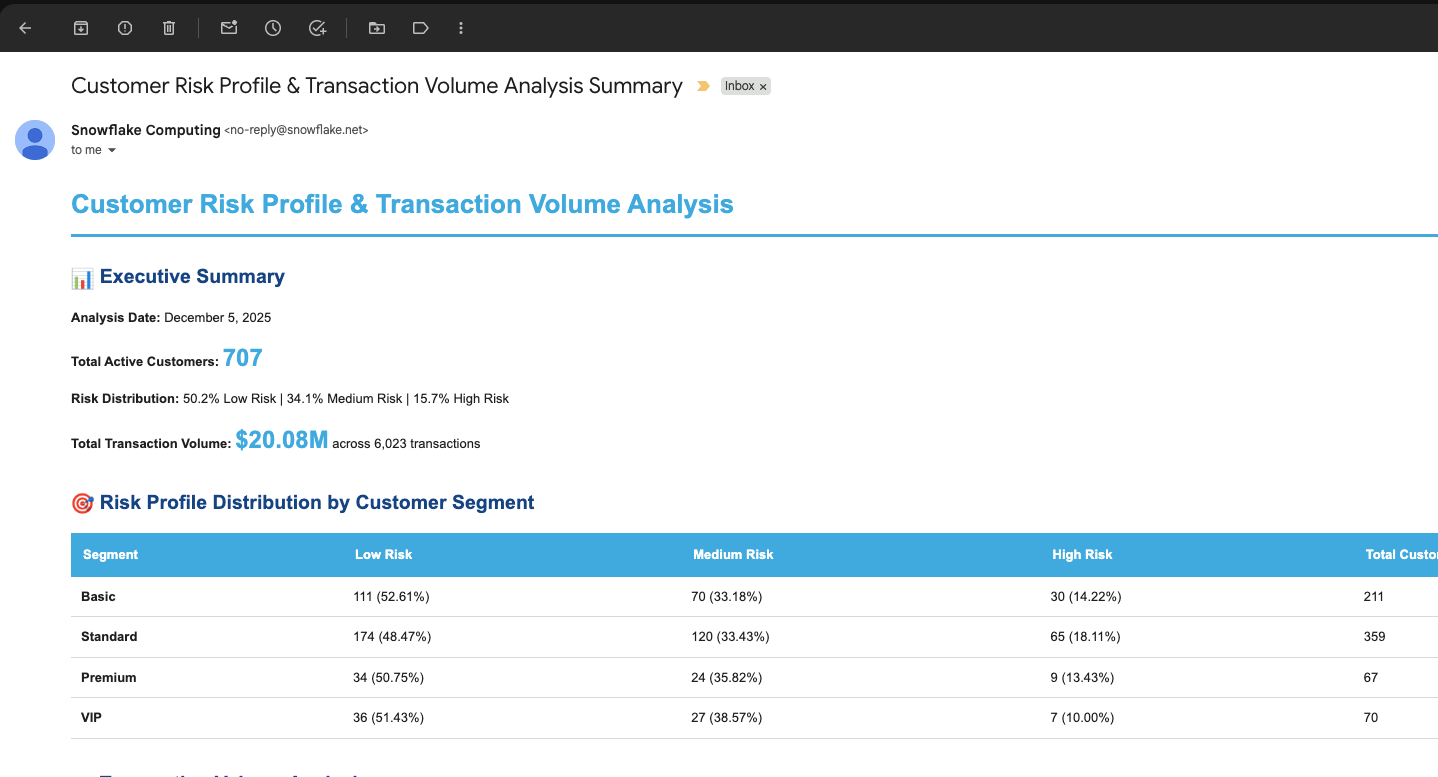This screenshot has height=777, width=1438.
Task: Apply a label using the label icon
Action: click(x=420, y=28)
